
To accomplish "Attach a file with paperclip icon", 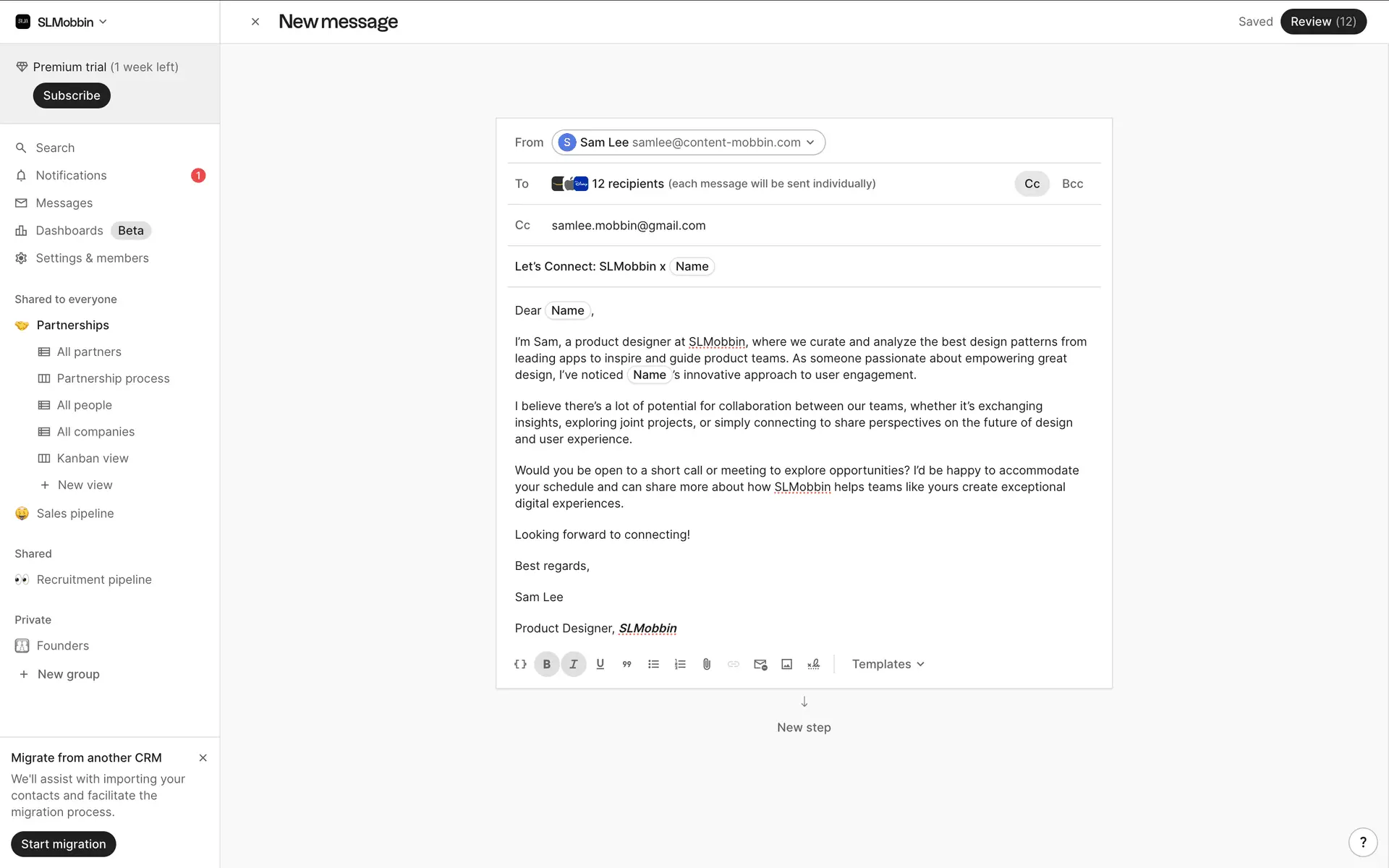I will (x=707, y=664).
